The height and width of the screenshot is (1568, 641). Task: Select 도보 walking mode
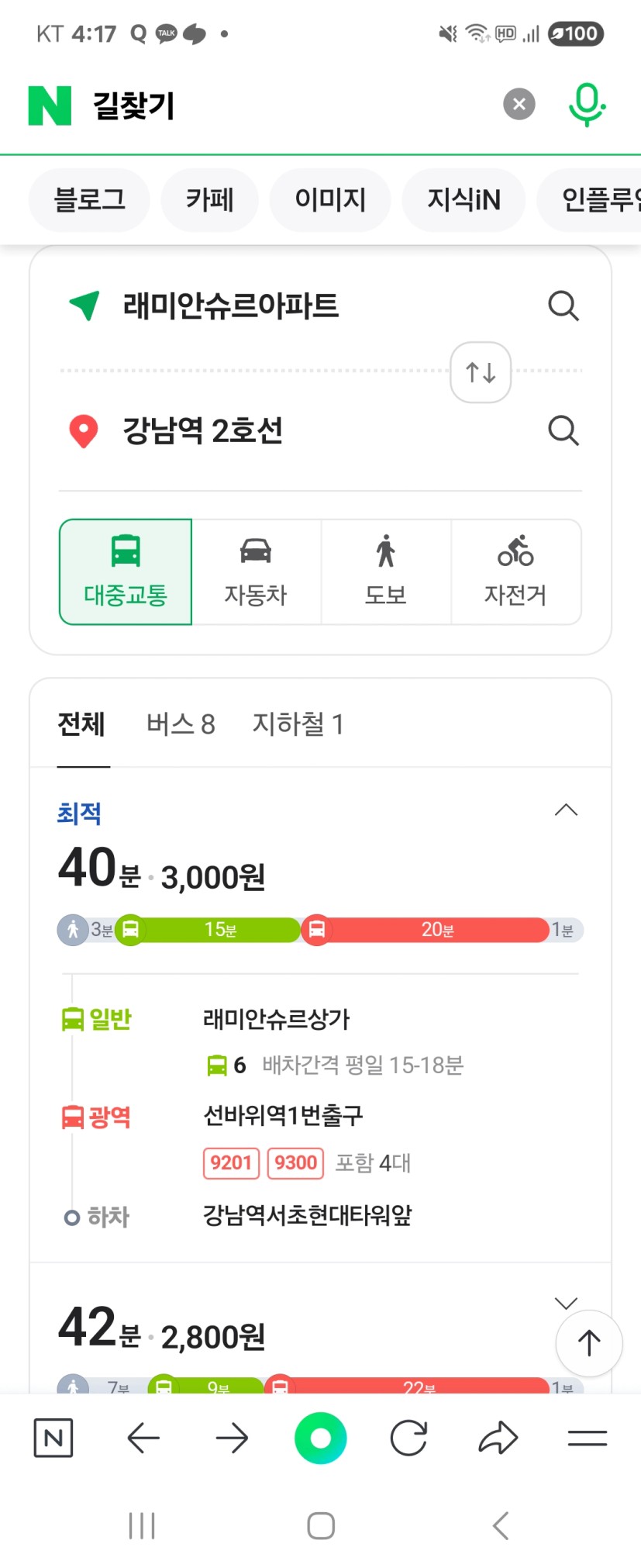pyautogui.click(x=386, y=572)
